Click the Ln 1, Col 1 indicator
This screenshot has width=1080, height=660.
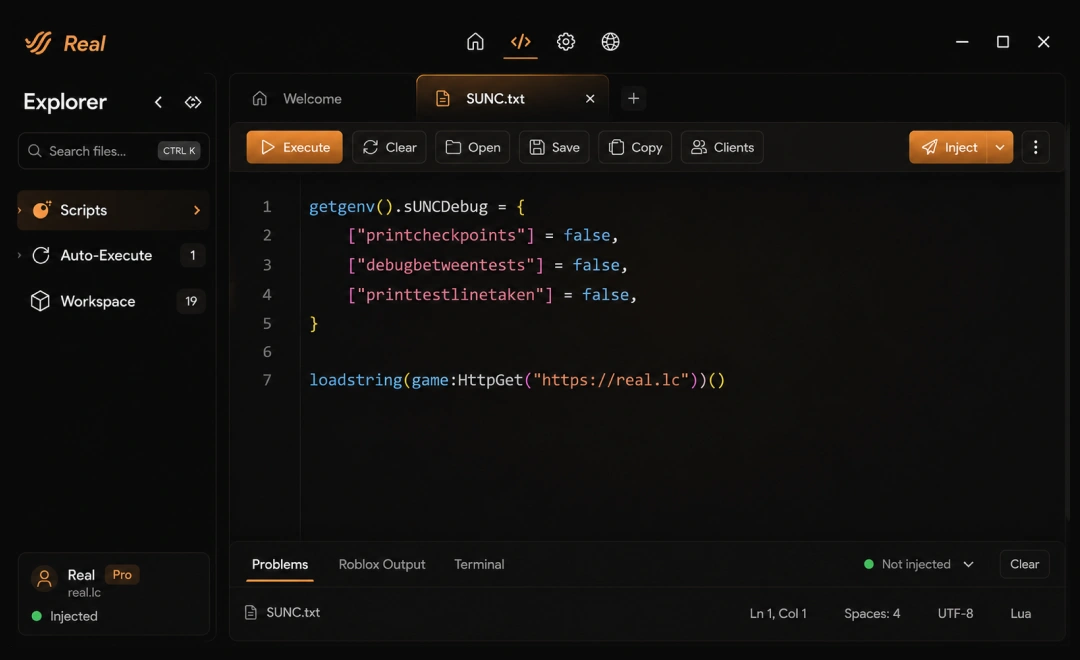click(x=778, y=613)
